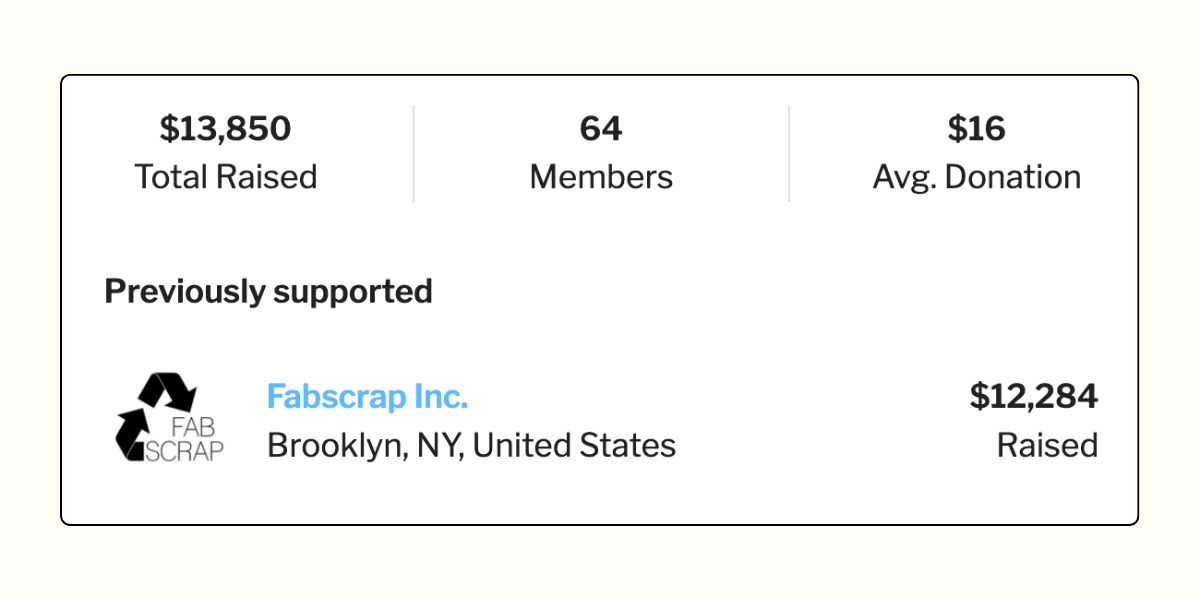Select the $12,284 raised amount

coord(1033,397)
